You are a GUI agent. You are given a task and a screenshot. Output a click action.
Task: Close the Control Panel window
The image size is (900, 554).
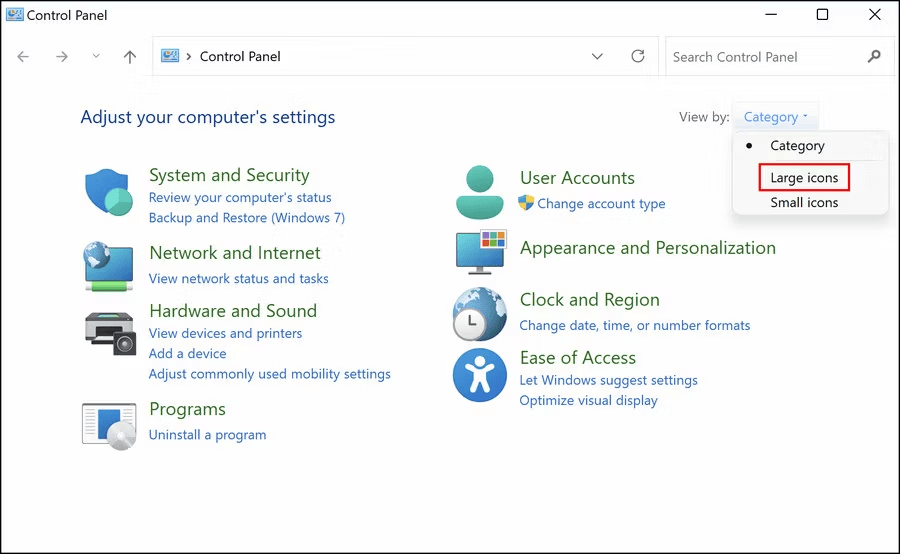pyautogui.click(x=874, y=14)
